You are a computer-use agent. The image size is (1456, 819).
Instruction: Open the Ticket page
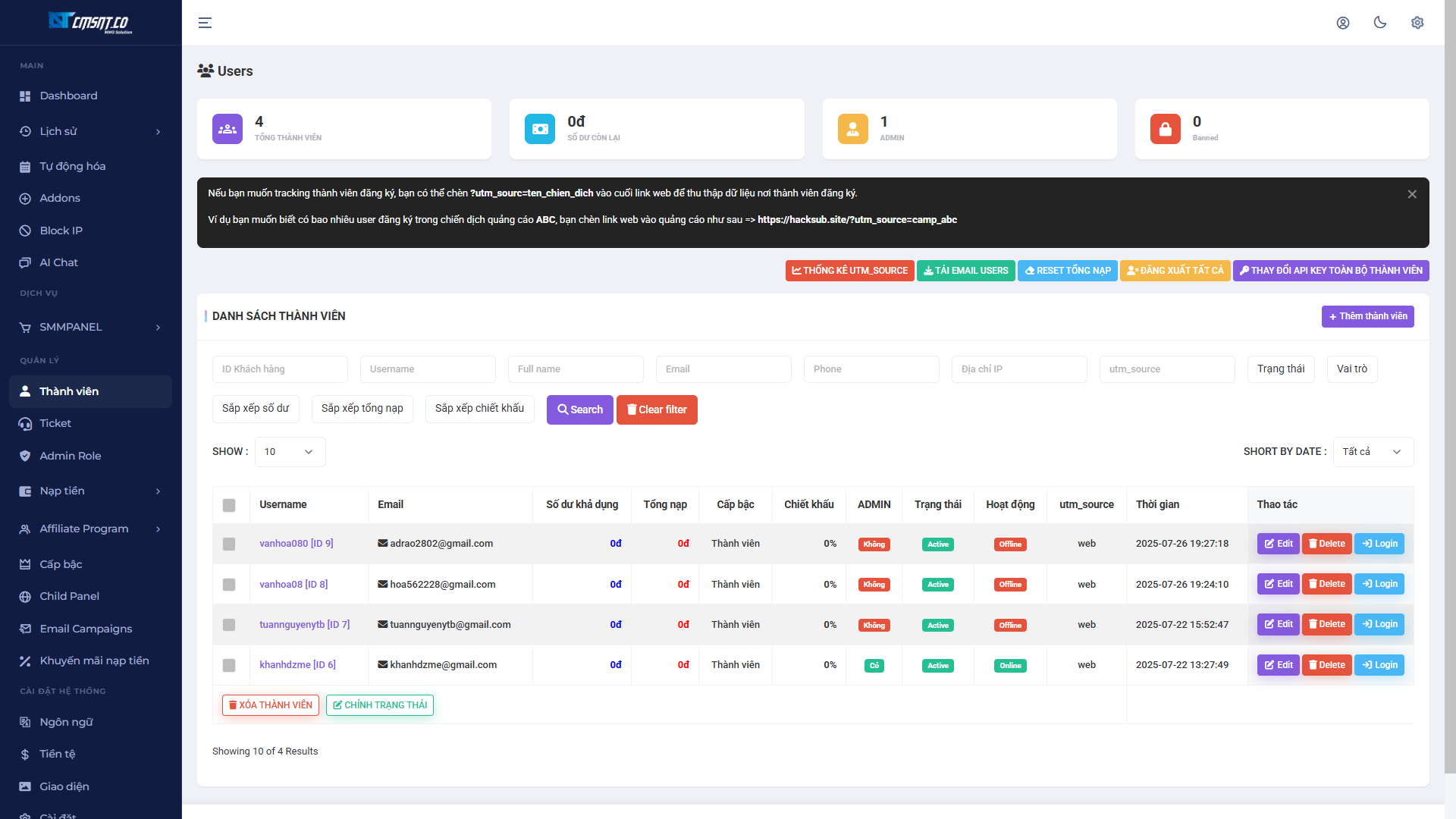pos(91,423)
